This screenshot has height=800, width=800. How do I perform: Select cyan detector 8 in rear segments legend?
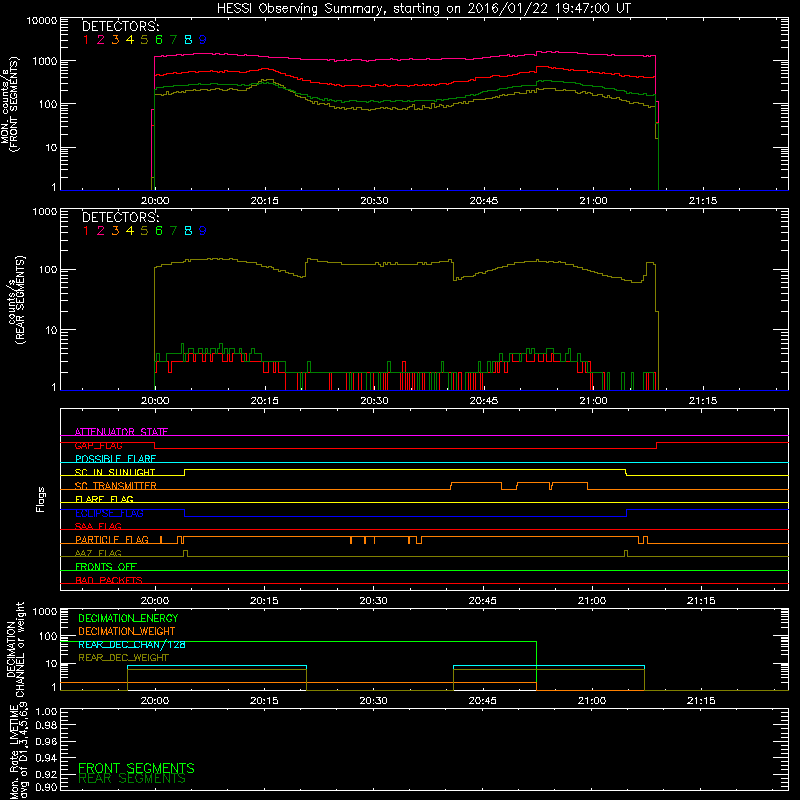(188, 231)
